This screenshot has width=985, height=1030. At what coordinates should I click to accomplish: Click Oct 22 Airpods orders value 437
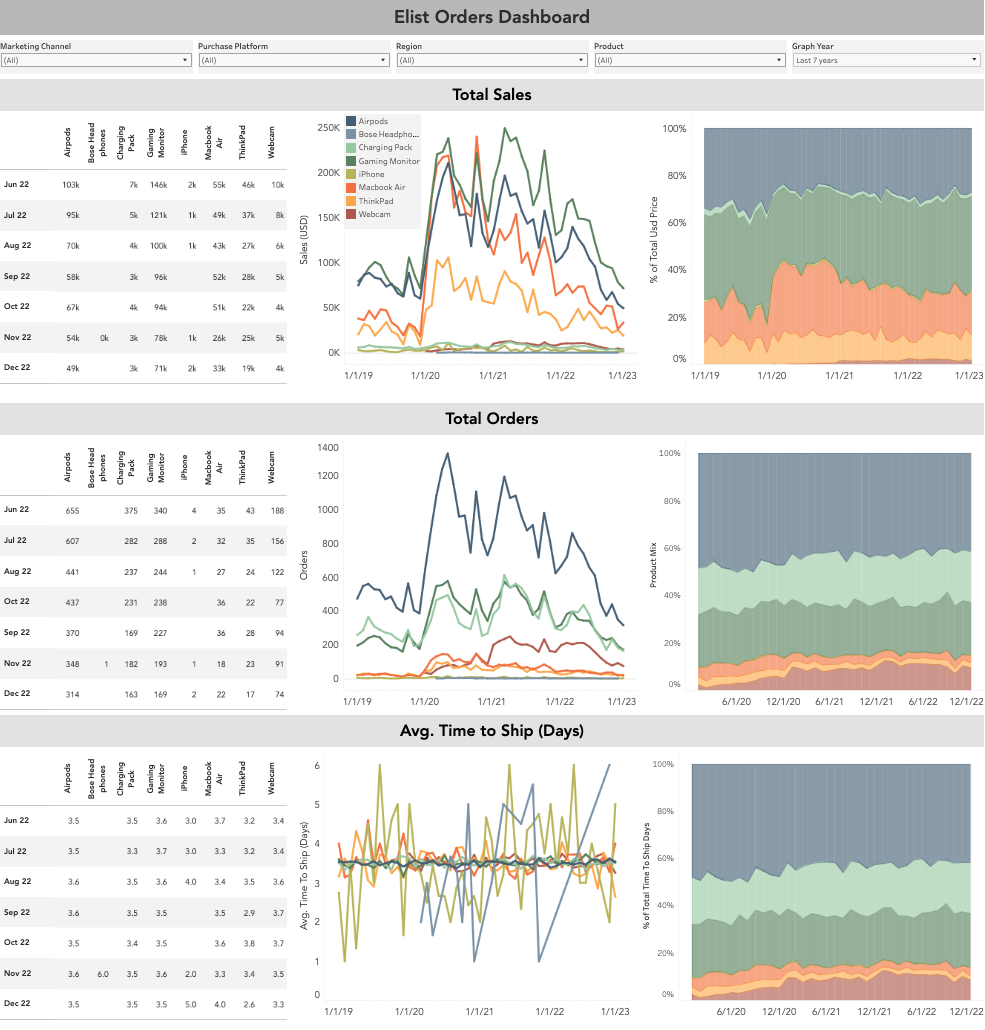point(72,602)
